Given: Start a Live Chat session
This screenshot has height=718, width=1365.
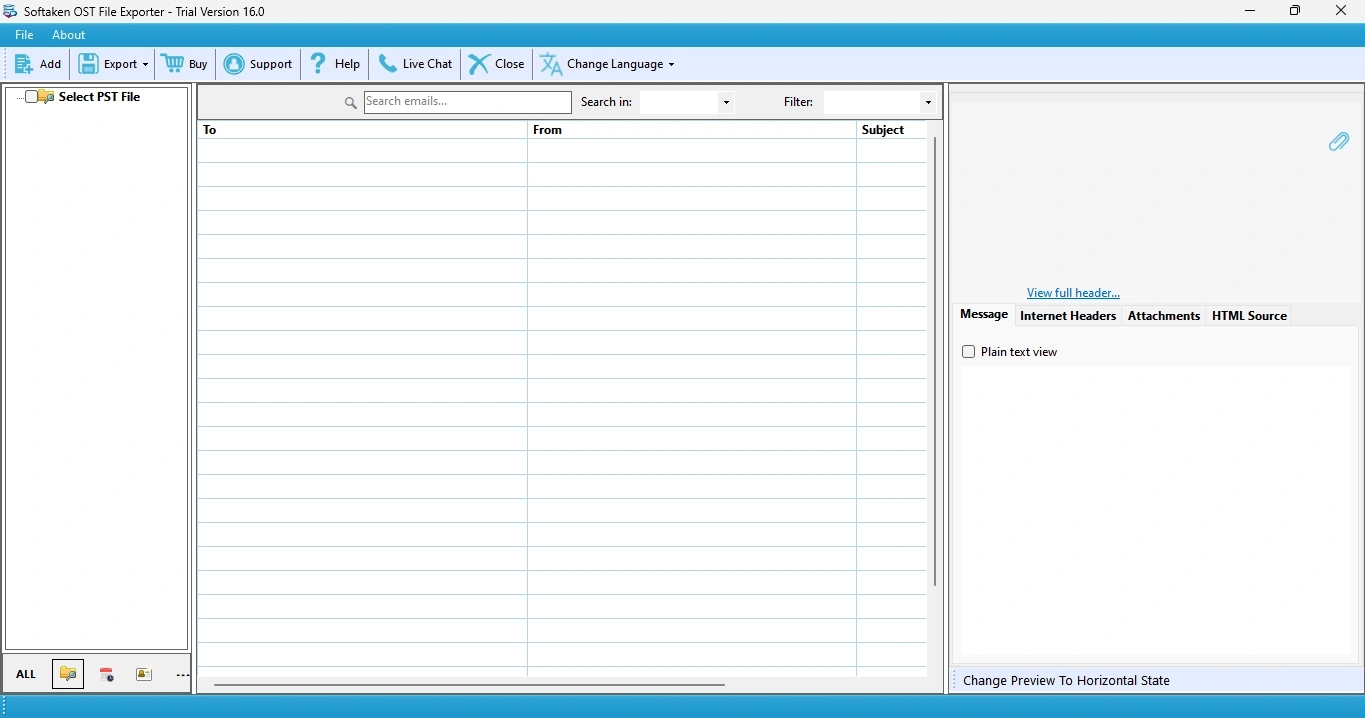Looking at the screenshot, I should (x=415, y=64).
